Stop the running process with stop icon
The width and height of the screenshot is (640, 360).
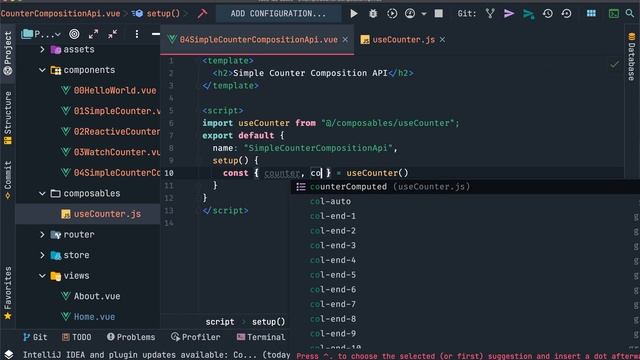pos(438,13)
